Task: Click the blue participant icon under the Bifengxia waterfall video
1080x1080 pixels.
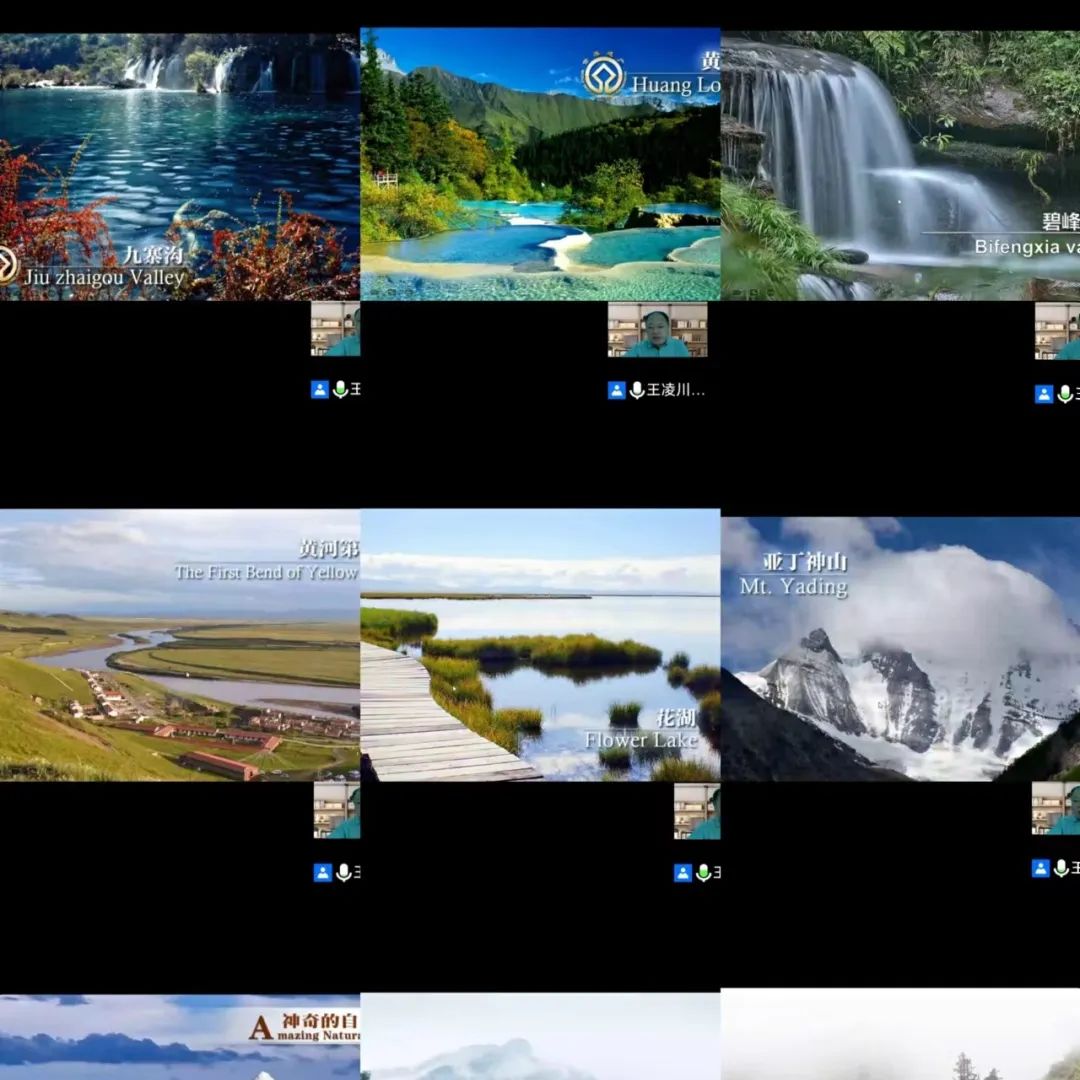Action: tap(1044, 394)
